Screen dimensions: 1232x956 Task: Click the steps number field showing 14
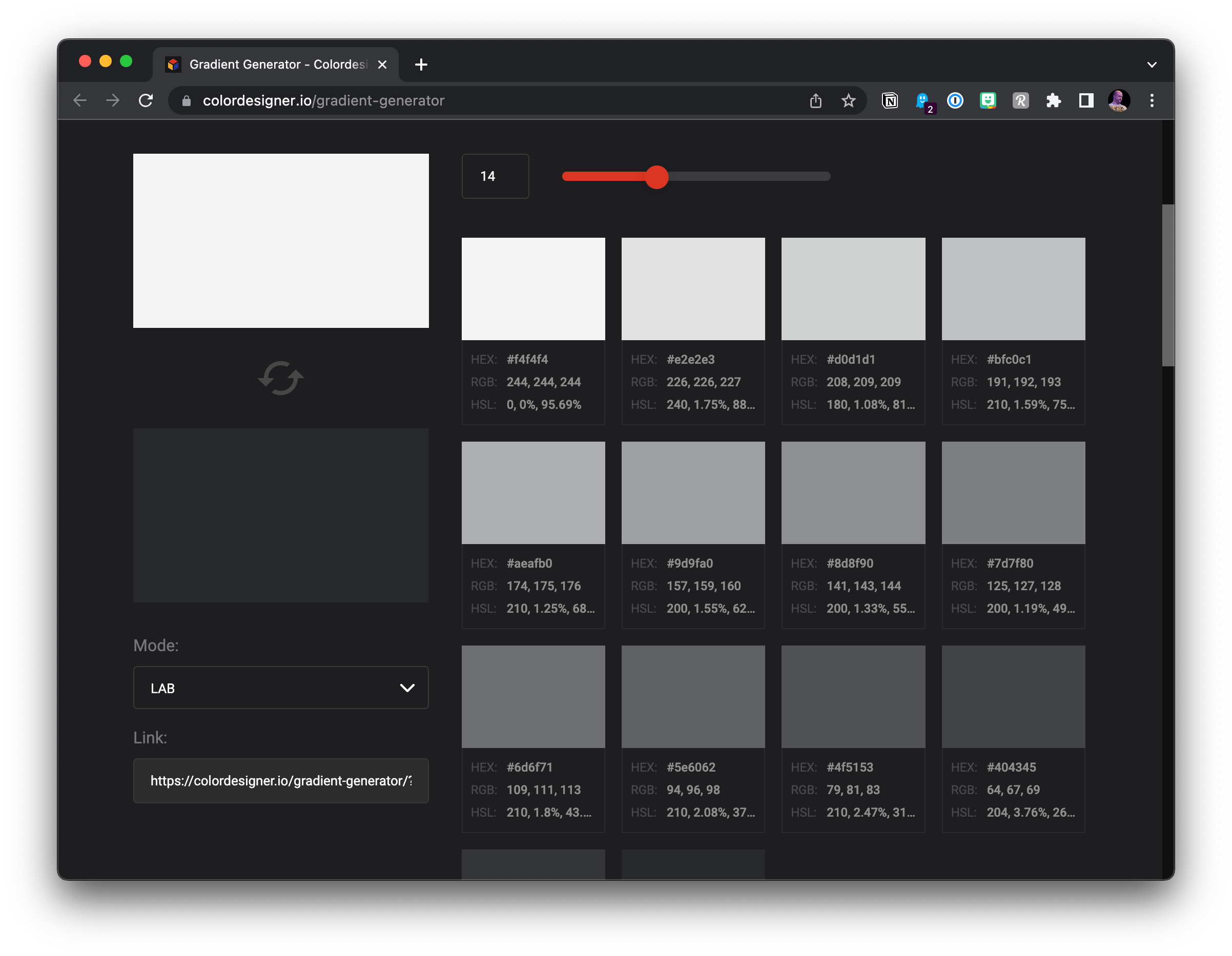coord(495,177)
